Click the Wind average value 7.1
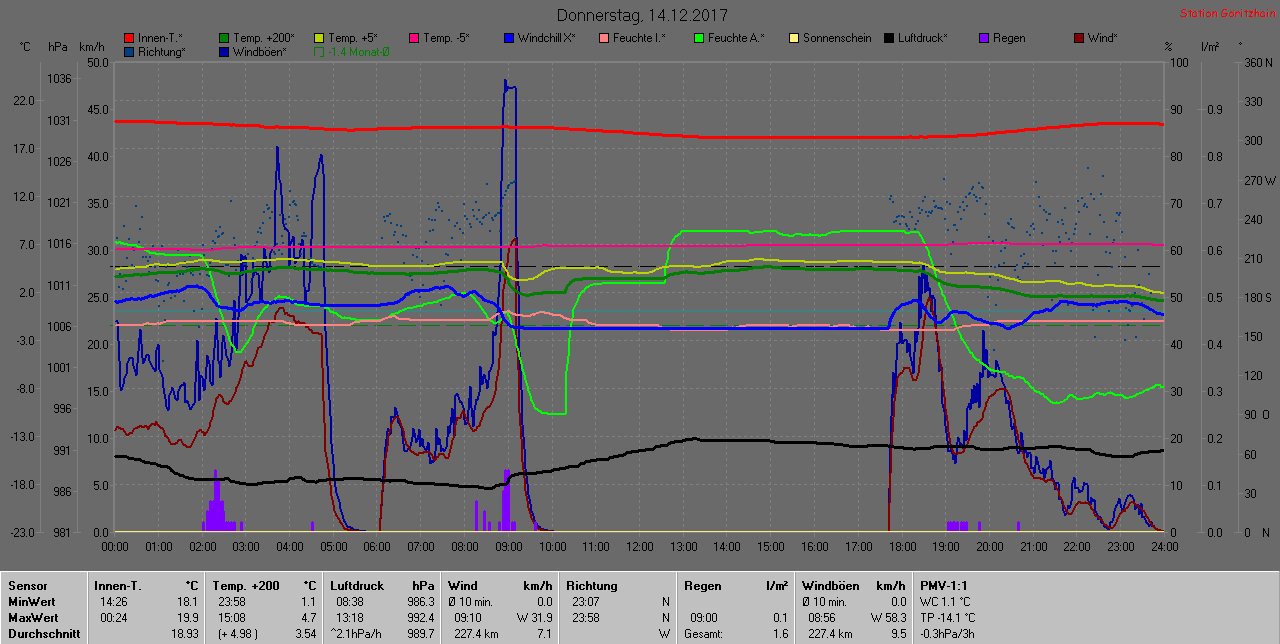Viewport: 1280px width, 644px height. (x=543, y=634)
